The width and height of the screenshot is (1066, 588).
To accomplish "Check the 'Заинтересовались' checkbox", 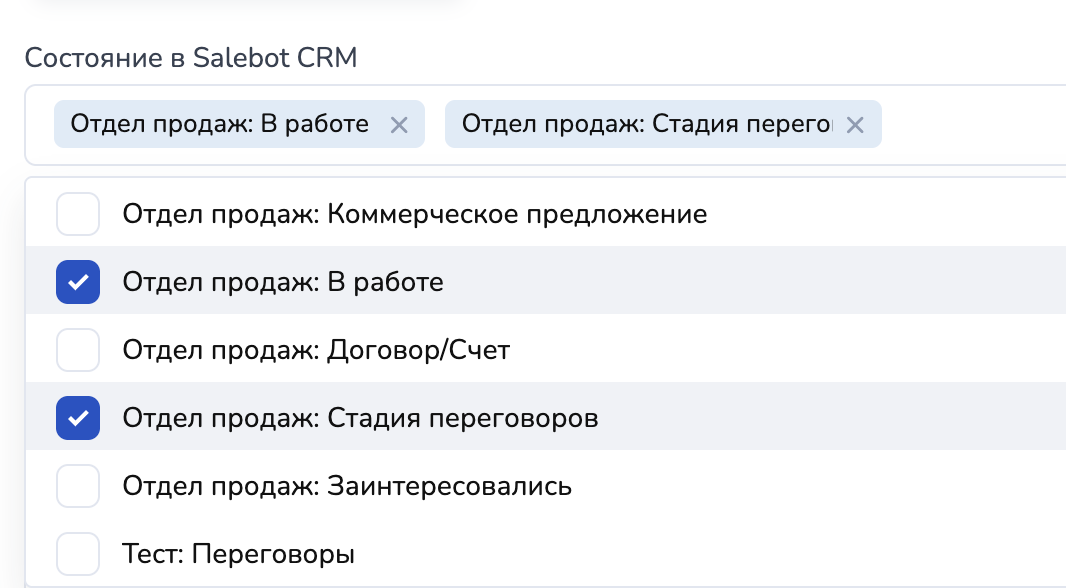I will 78,486.
